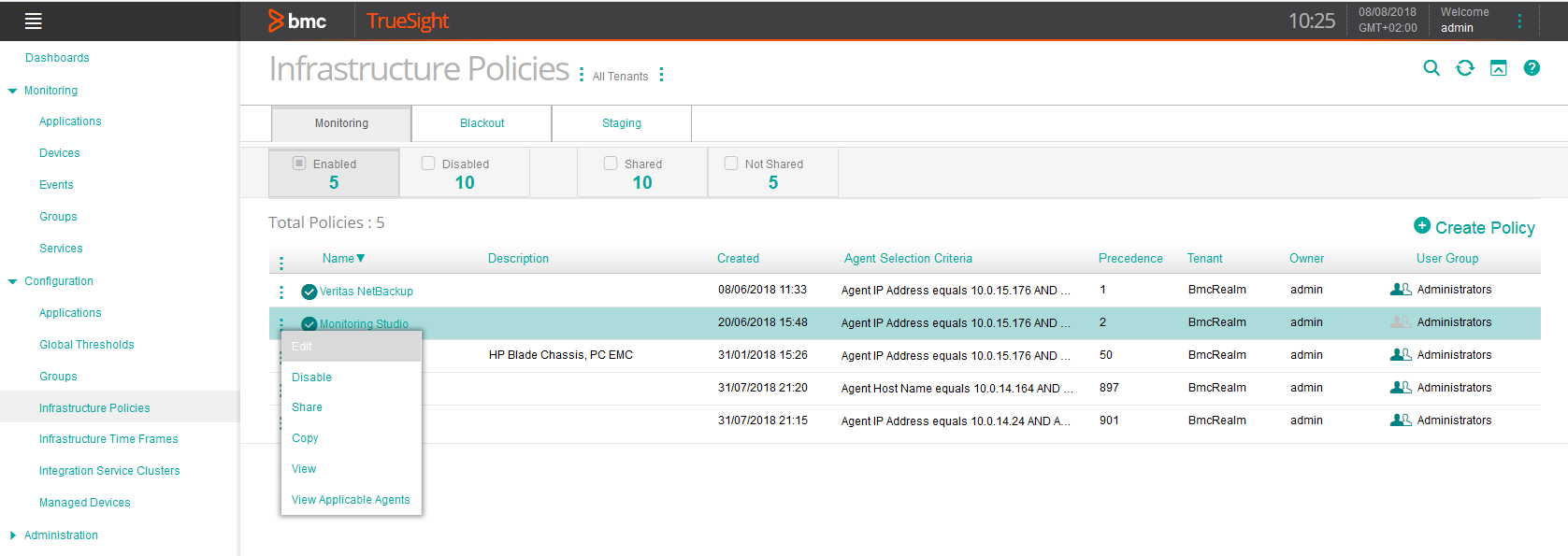1568x556 pixels.
Task: Click the Create Policy plus icon
Action: pos(1422,225)
